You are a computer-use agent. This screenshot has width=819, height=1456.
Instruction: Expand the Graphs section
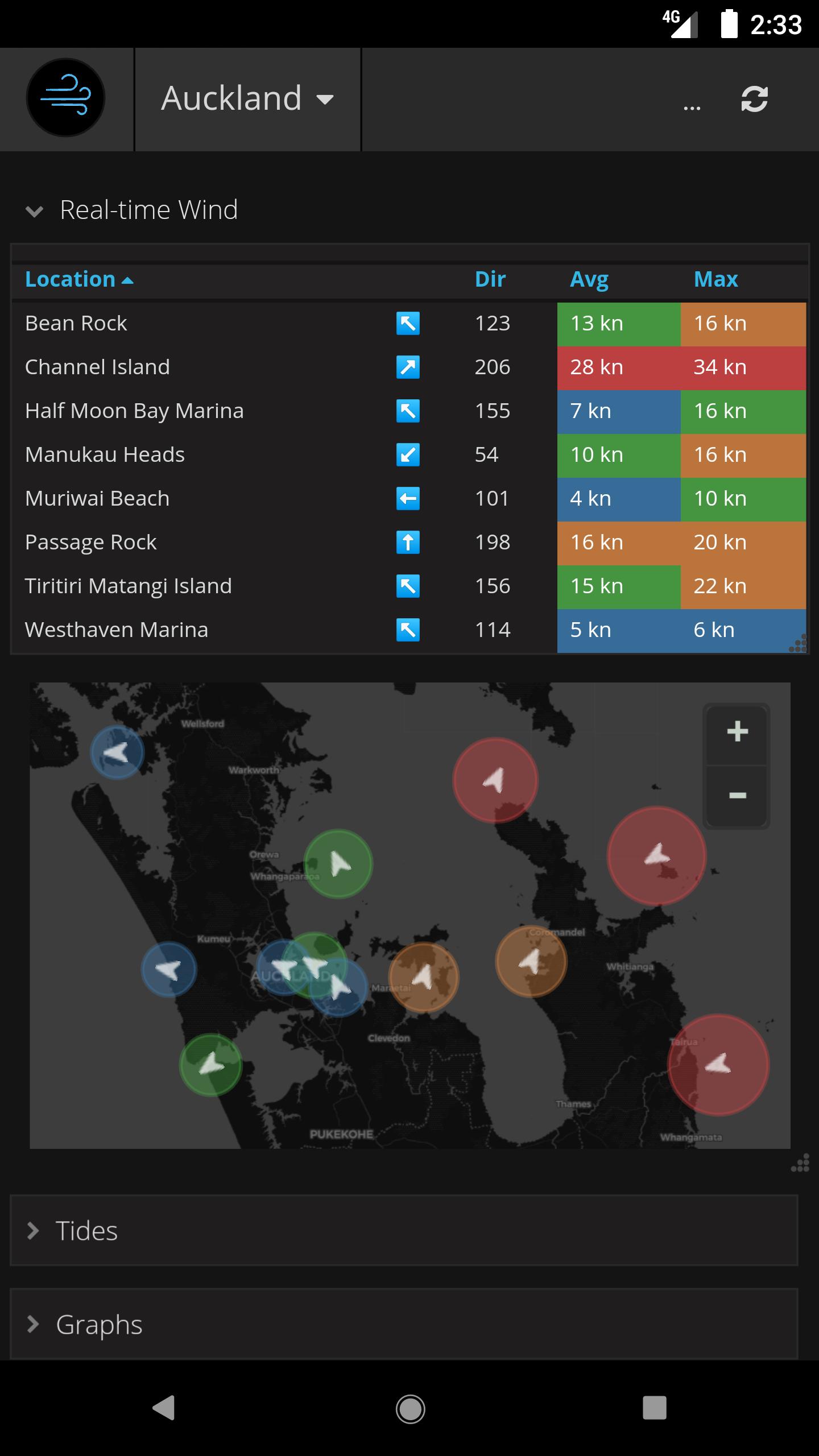click(x=98, y=1325)
